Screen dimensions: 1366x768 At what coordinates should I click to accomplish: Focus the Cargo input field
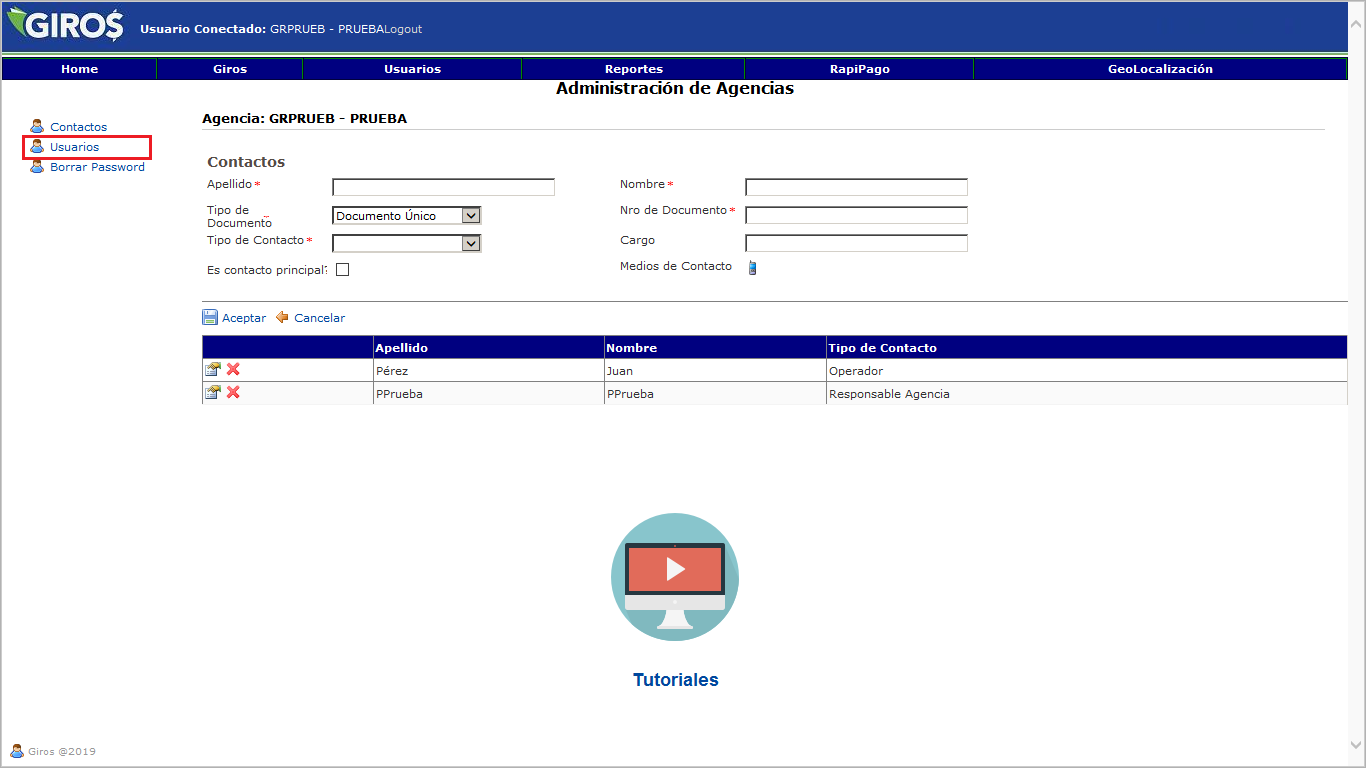click(x=856, y=243)
